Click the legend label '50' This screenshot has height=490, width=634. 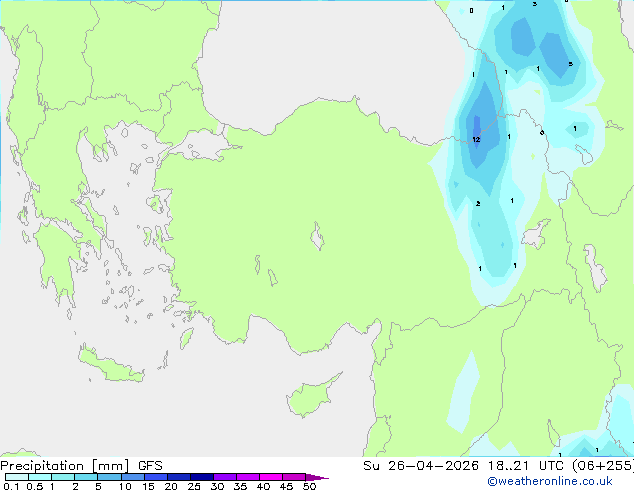point(309,486)
